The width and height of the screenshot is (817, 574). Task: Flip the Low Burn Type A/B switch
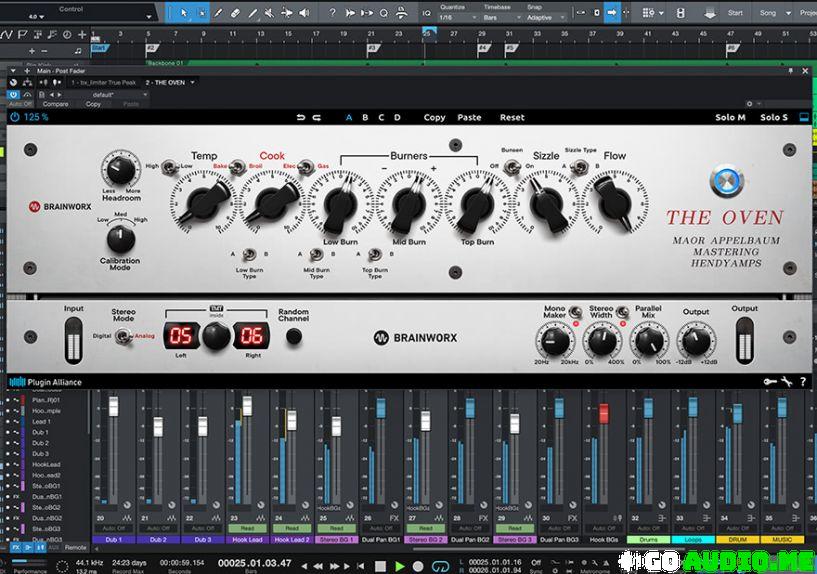249,255
